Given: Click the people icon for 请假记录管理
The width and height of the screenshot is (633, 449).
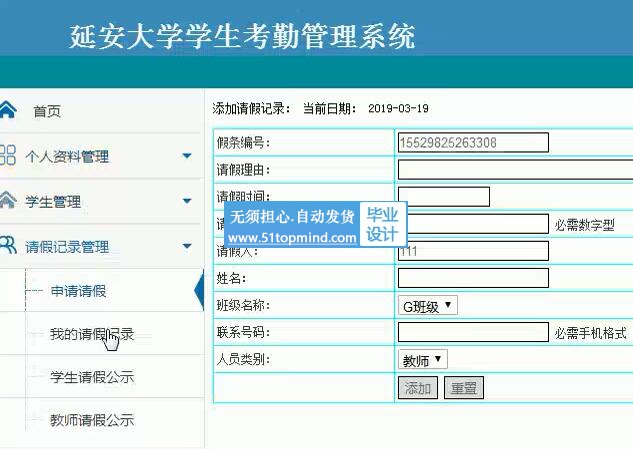Looking at the screenshot, I should tap(8, 245).
